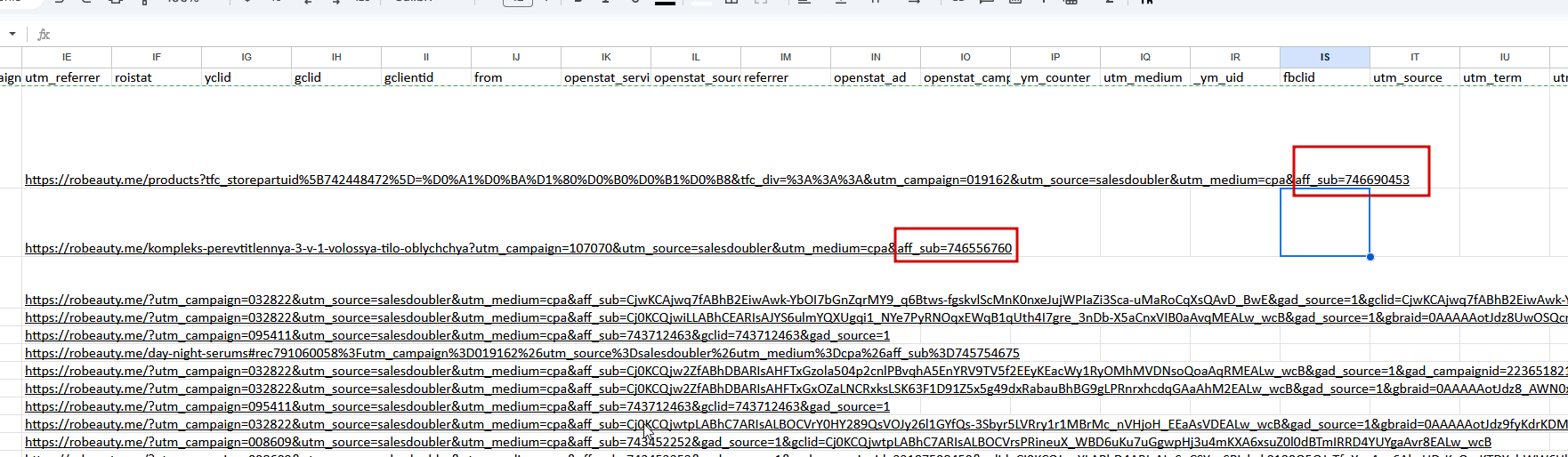Select column IM header
This screenshot has width=1568, height=457.
pyautogui.click(x=786, y=57)
